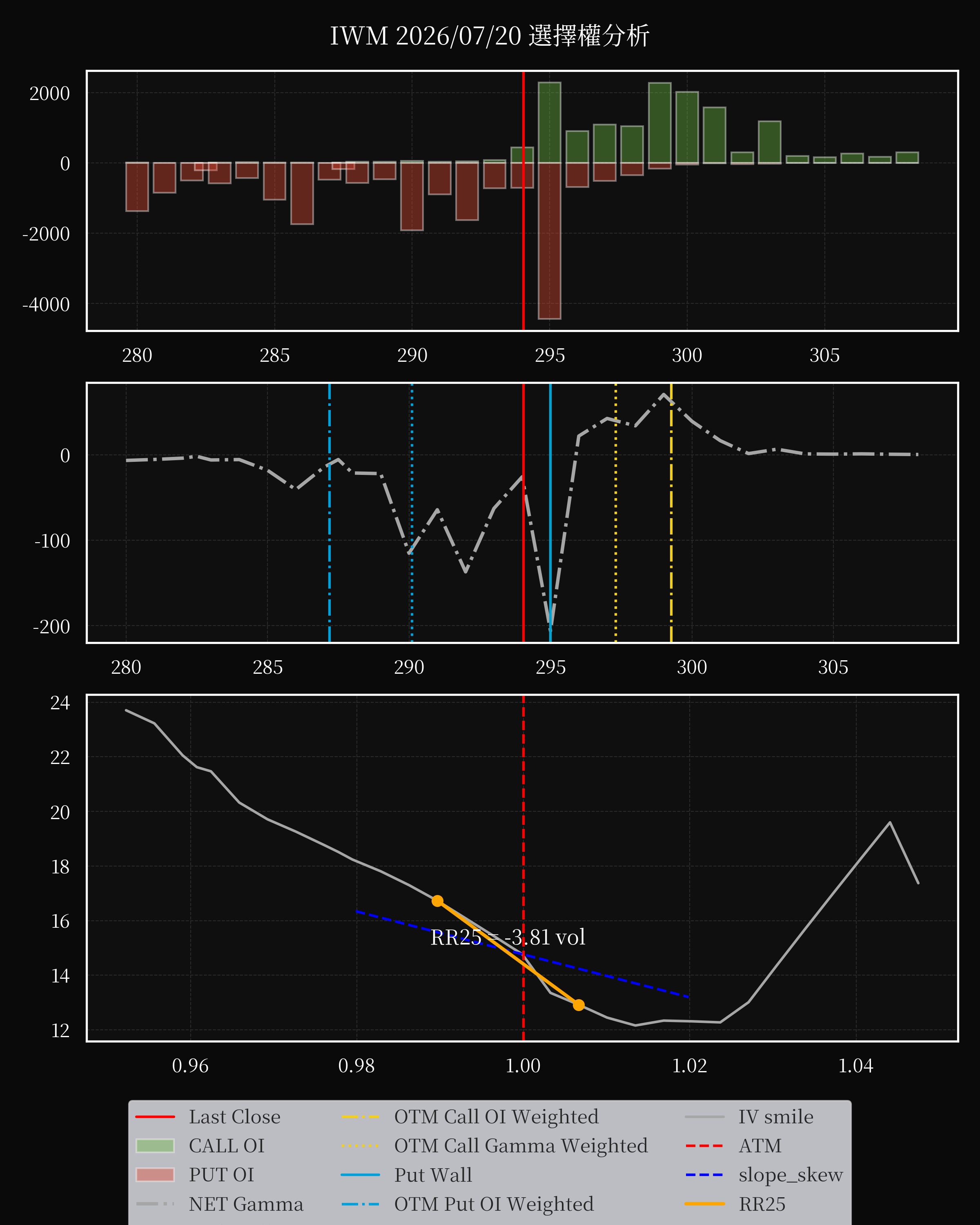The width and height of the screenshot is (980, 1225).
Task: Click the blue dash-dot OTM Put OI Weighted line
Action: tap(330, 512)
